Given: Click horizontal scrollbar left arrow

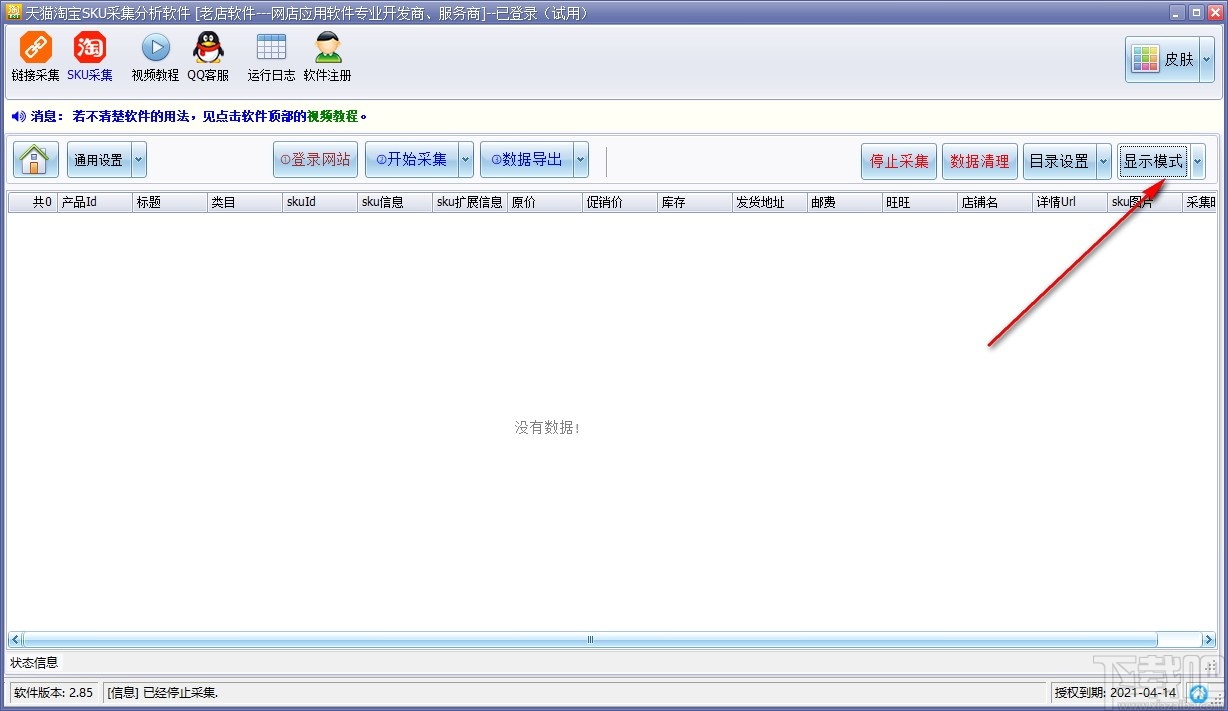Looking at the screenshot, I should (15, 639).
